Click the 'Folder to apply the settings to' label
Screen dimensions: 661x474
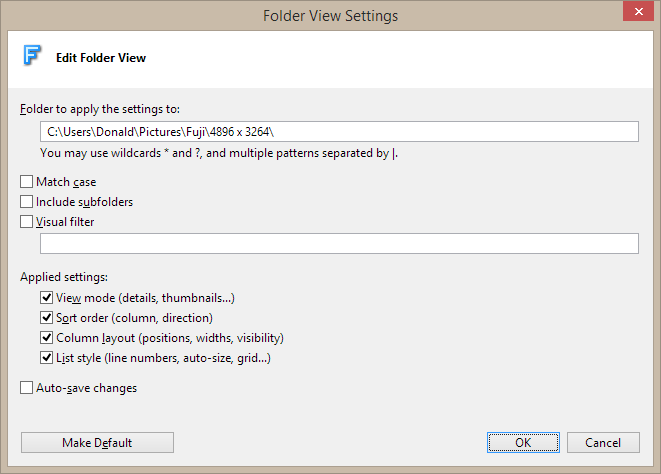pos(100,108)
